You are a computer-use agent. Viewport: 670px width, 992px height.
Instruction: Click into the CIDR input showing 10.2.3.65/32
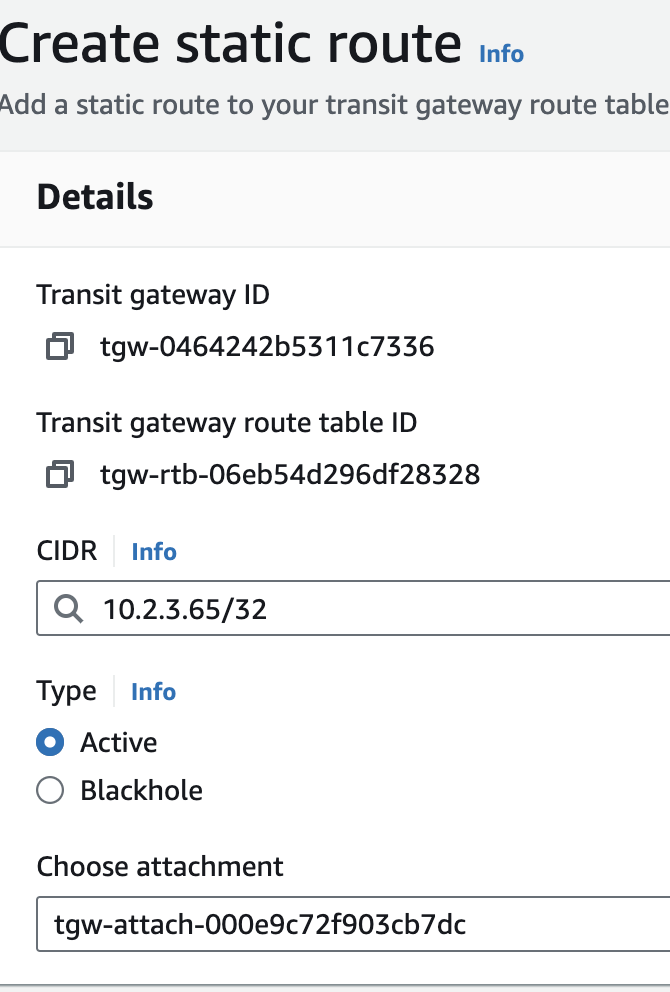pos(380,608)
